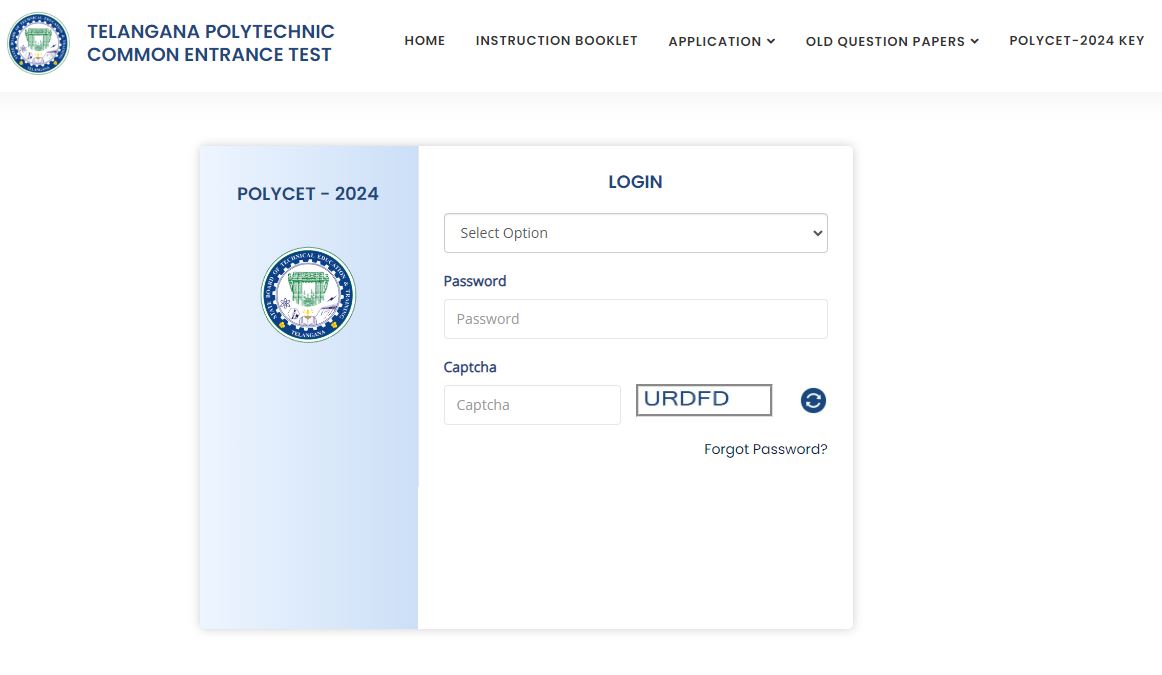Go to the Home page
This screenshot has height=675, width=1162.
pyautogui.click(x=425, y=41)
